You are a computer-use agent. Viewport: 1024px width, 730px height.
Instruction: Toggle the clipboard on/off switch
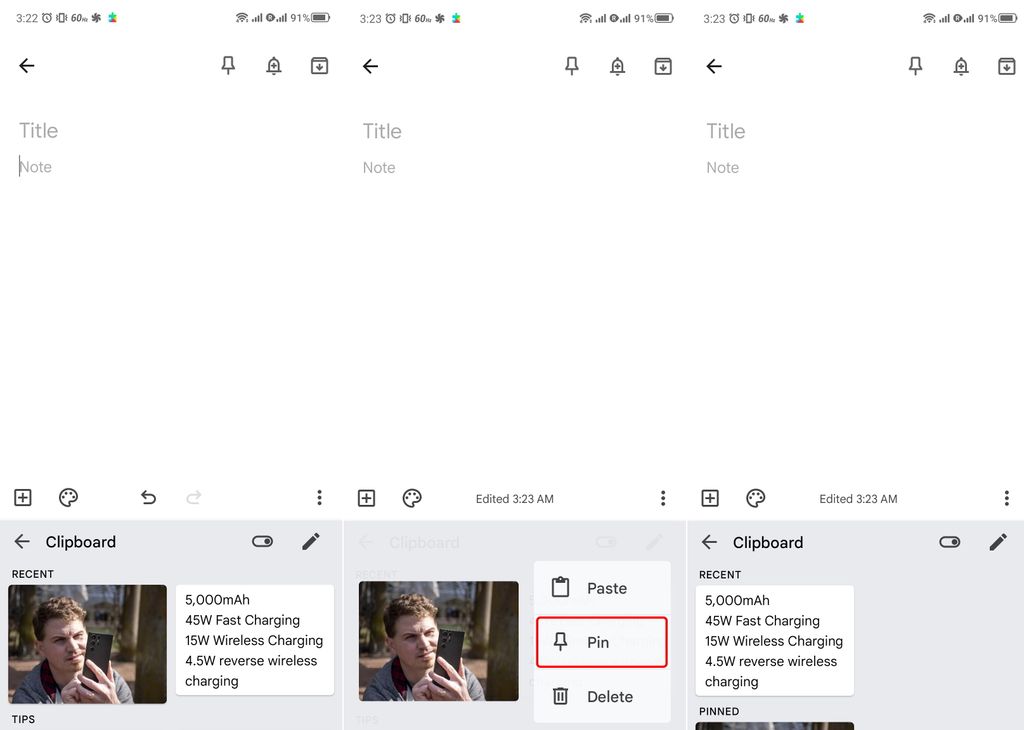click(x=262, y=540)
